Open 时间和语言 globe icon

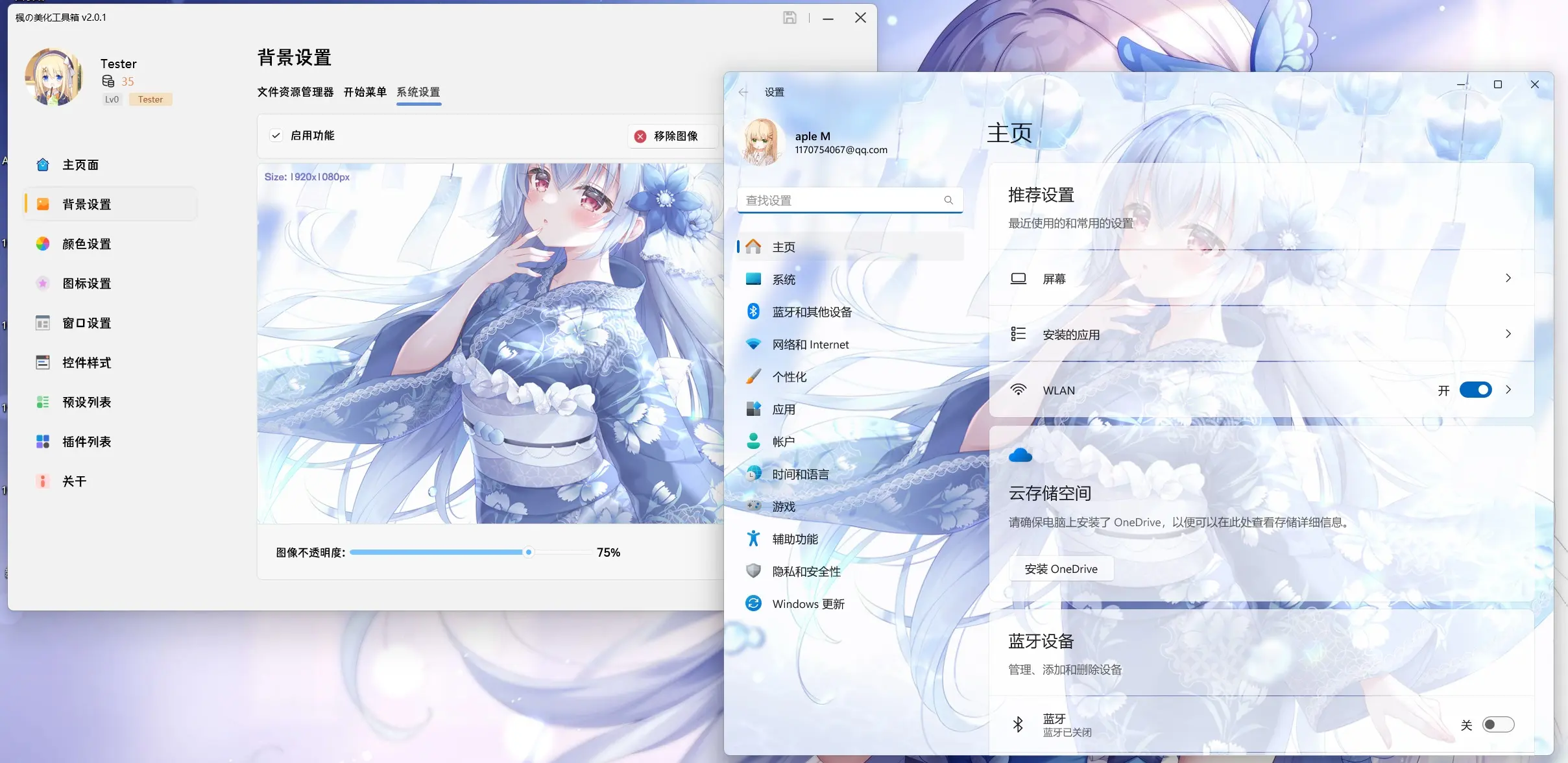tap(753, 474)
